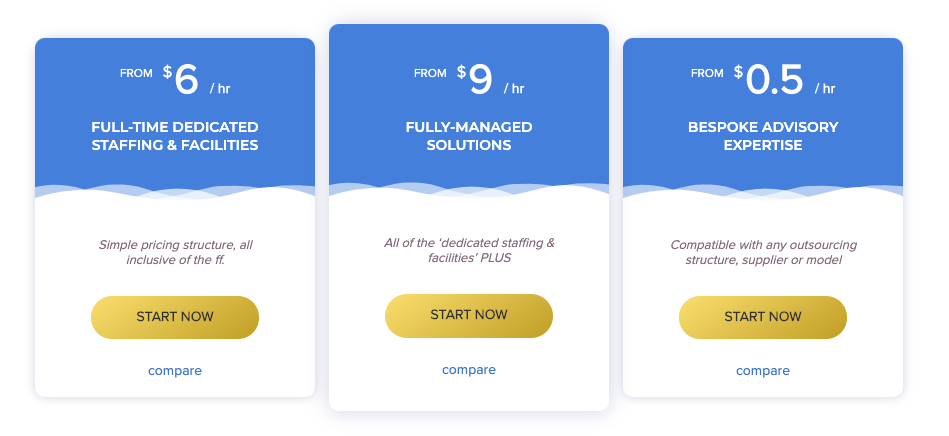
Task: Open compare link on the $9 plan
Action: click(x=469, y=369)
